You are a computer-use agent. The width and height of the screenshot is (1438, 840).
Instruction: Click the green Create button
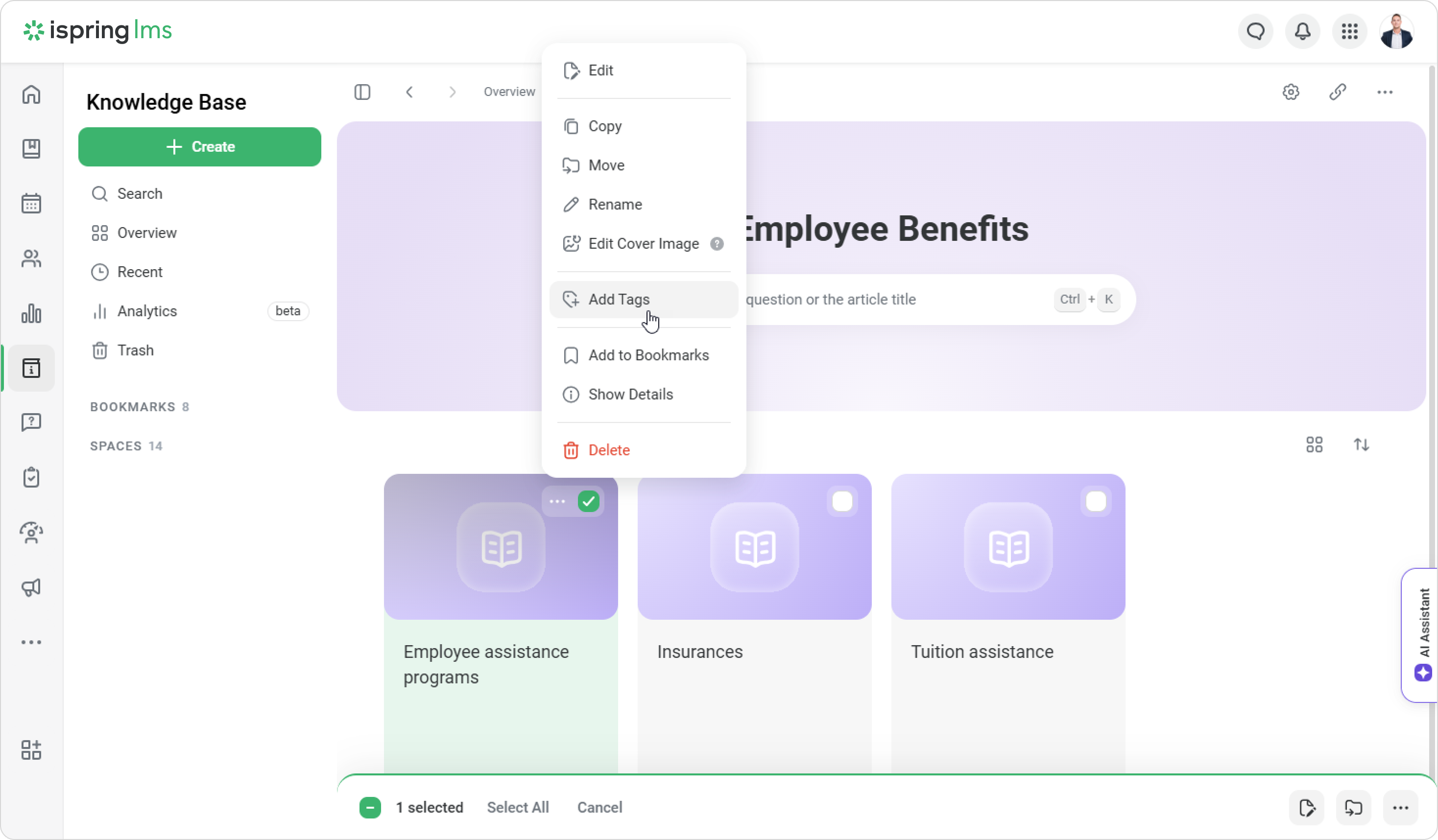[x=200, y=146]
